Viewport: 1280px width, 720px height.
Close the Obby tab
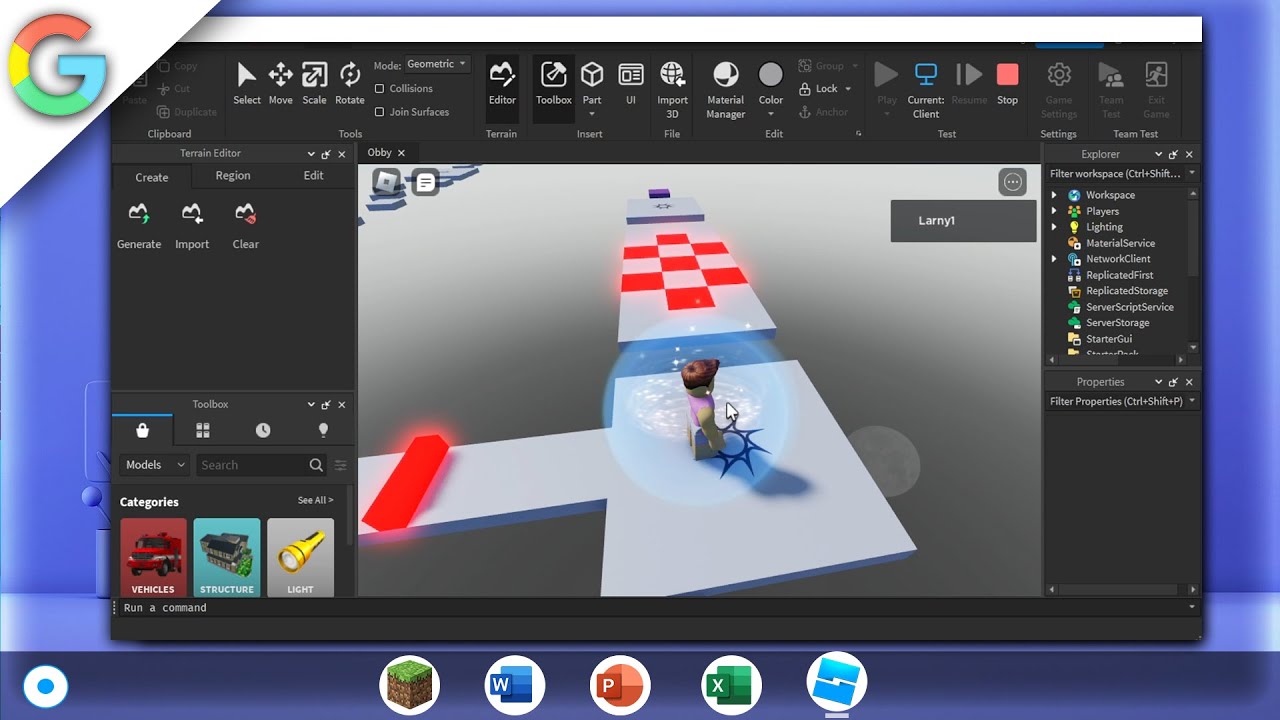pos(401,153)
